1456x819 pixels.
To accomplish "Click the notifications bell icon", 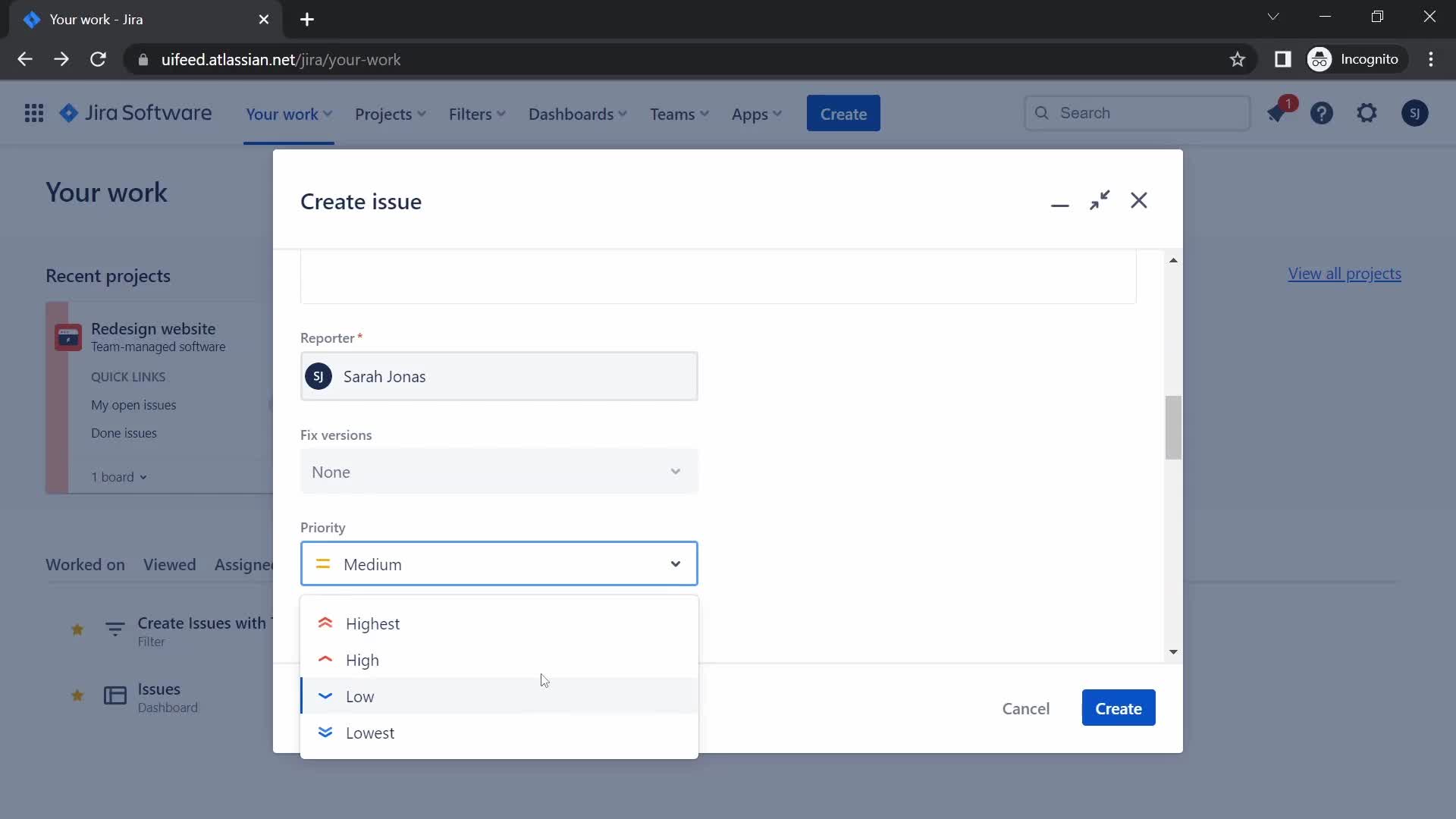I will (x=1278, y=113).
